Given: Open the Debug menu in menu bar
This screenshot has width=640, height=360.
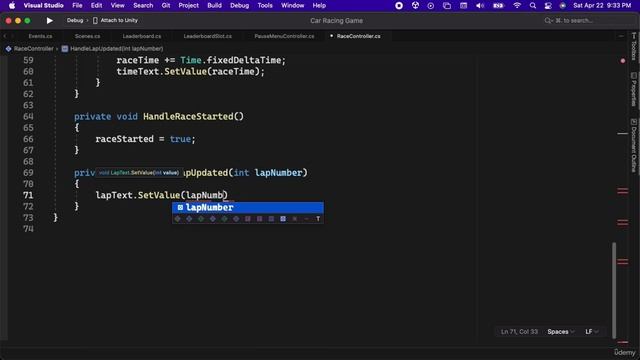Looking at the screenshot, I should point(240,6).
